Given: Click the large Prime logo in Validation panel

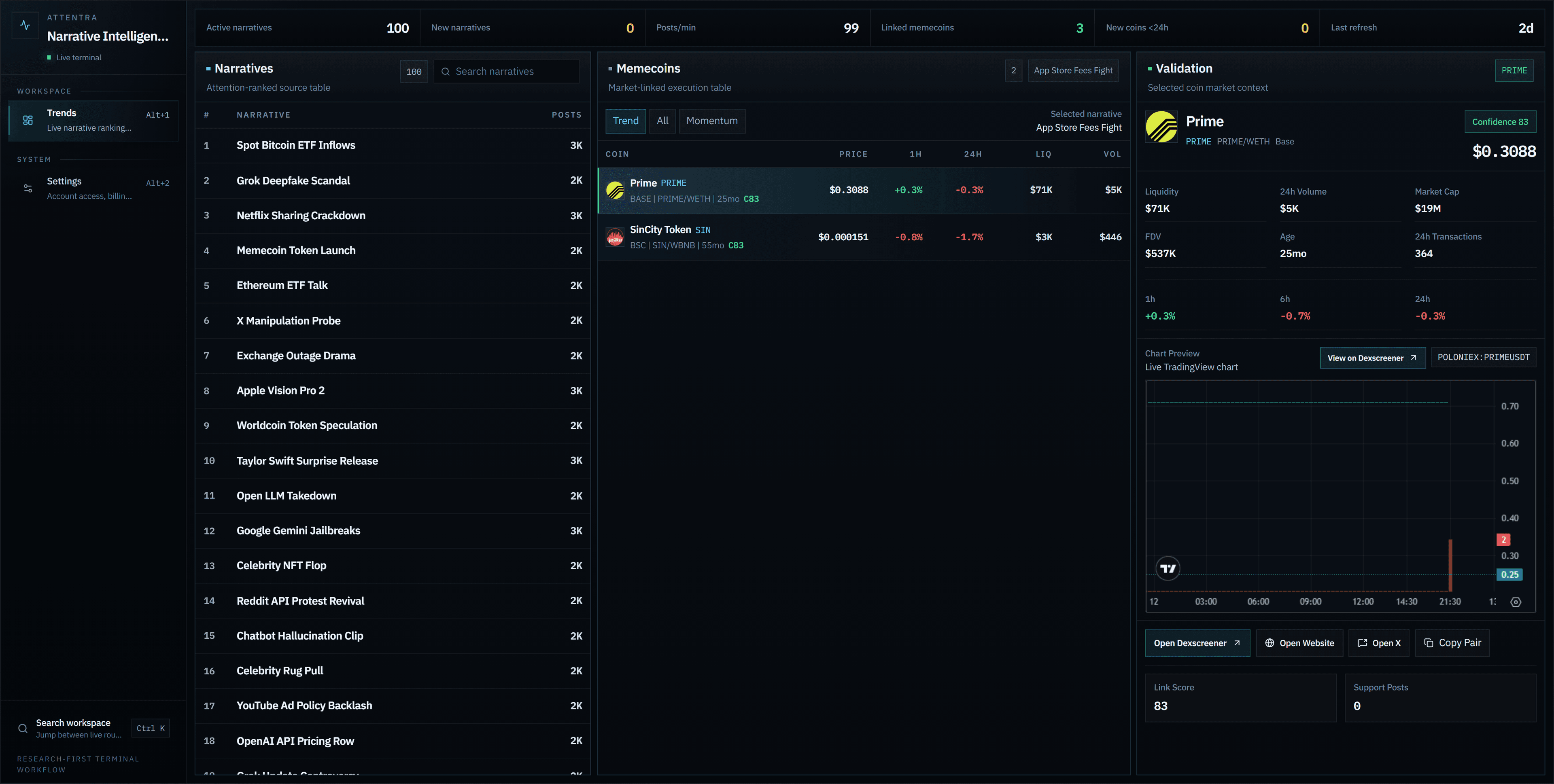Looking at the screenshot, I should (x=1161, y=127).
